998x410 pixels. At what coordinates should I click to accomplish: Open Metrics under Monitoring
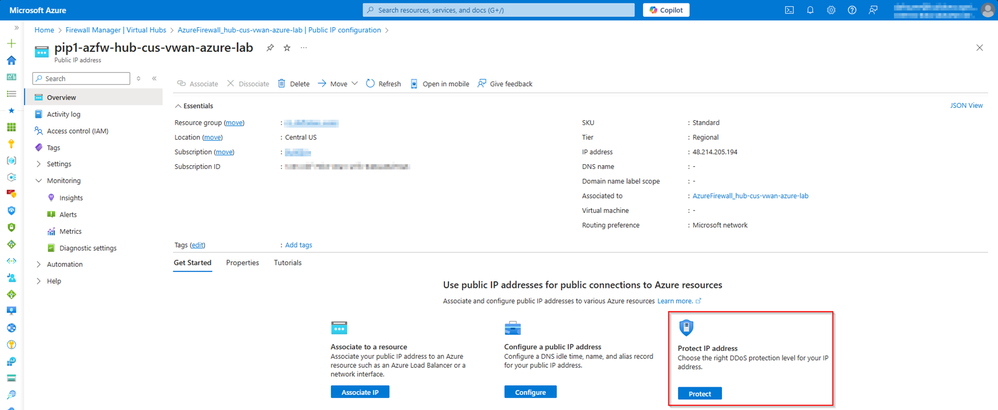coord(70,231)
